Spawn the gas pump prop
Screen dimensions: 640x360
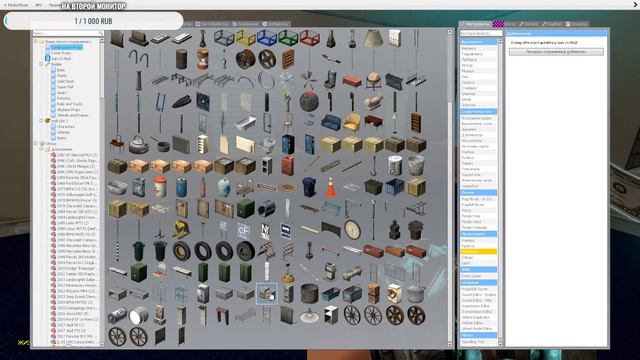(x=331, y=272)
